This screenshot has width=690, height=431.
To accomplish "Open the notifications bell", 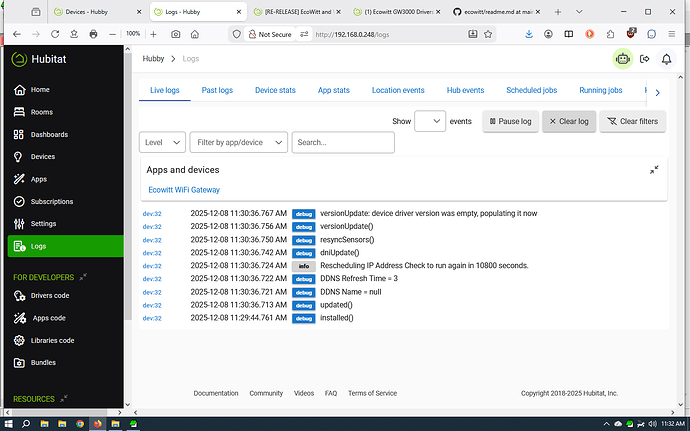I will tap(666, 59).
